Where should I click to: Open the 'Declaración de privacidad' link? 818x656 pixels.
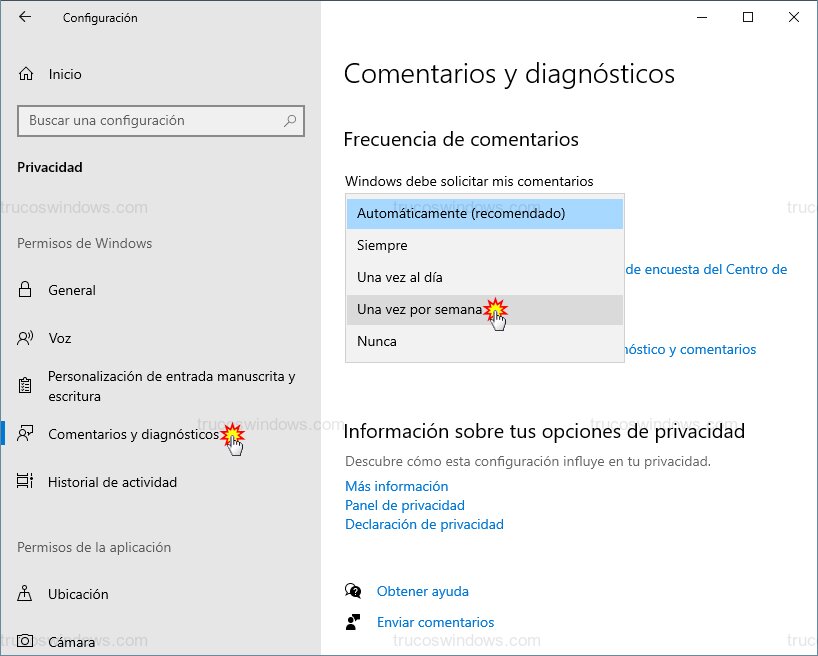coord(424,524)
